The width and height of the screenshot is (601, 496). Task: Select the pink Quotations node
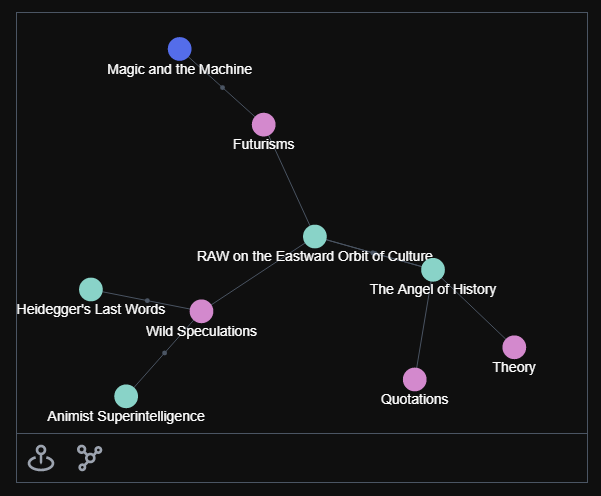point(415,379)
